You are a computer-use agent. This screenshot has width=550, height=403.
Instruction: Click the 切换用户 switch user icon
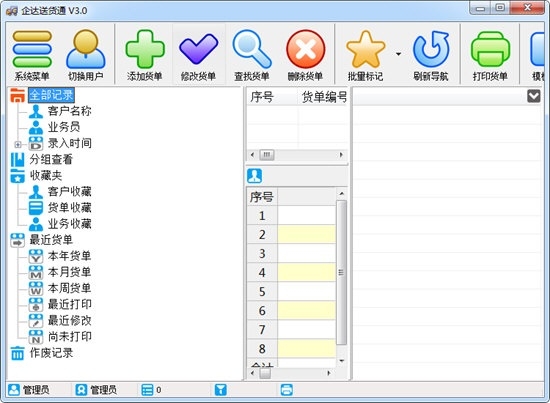point(86,49)
